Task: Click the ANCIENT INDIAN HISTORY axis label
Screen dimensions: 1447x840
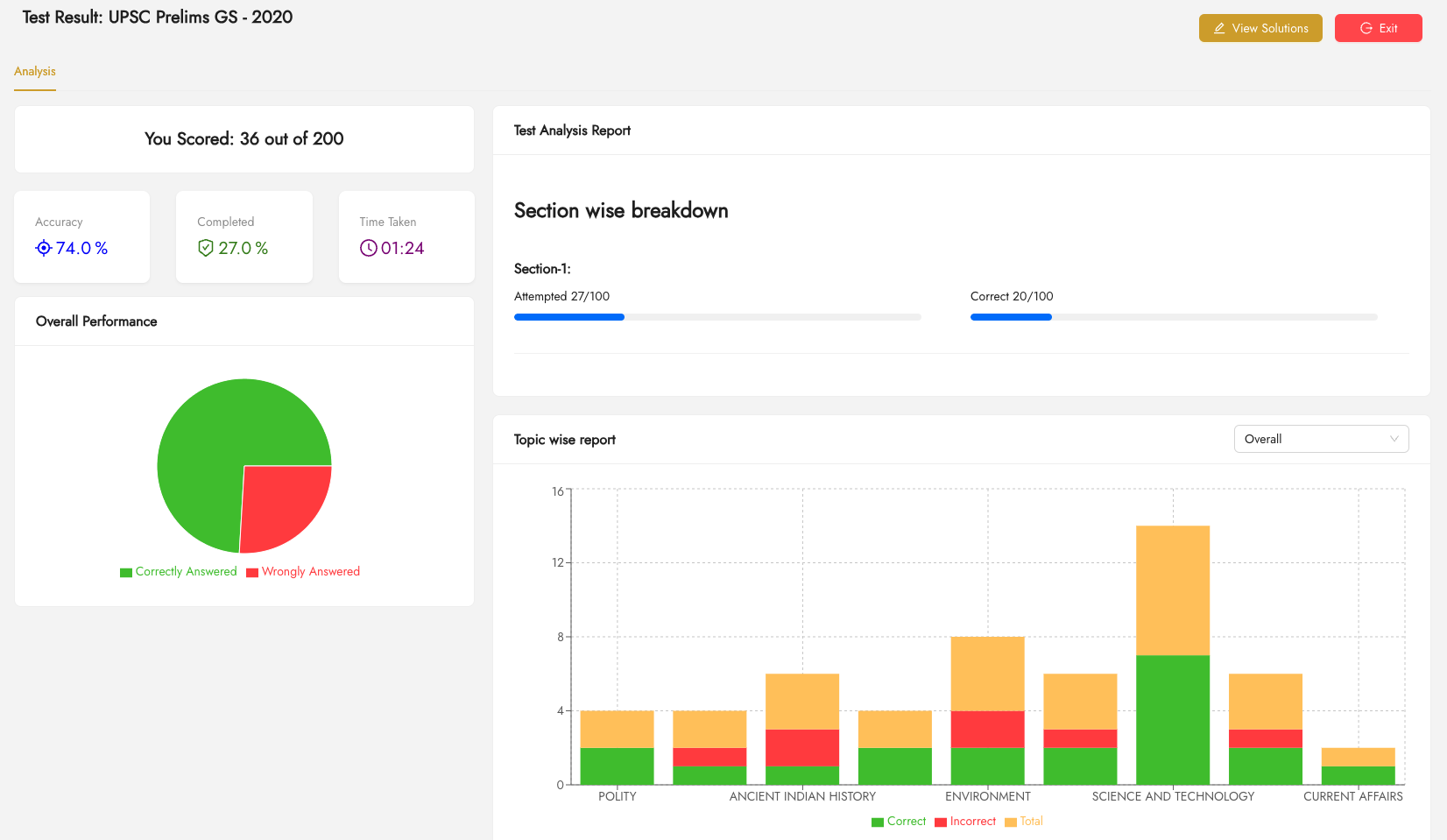Action: pyautogui.click(x=802, y=796)
